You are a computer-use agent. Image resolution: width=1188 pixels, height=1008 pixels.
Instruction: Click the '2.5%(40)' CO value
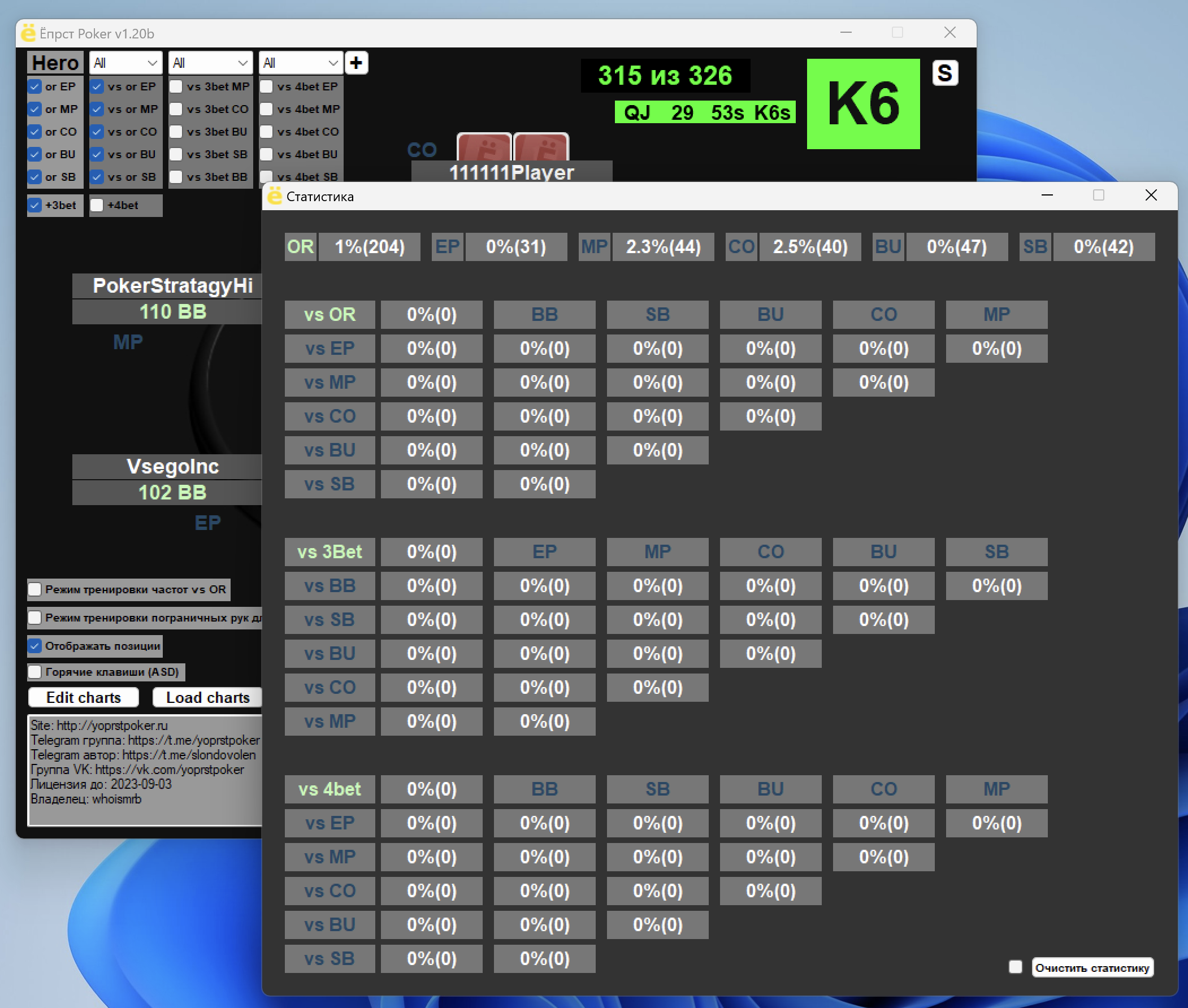[810, 247]
